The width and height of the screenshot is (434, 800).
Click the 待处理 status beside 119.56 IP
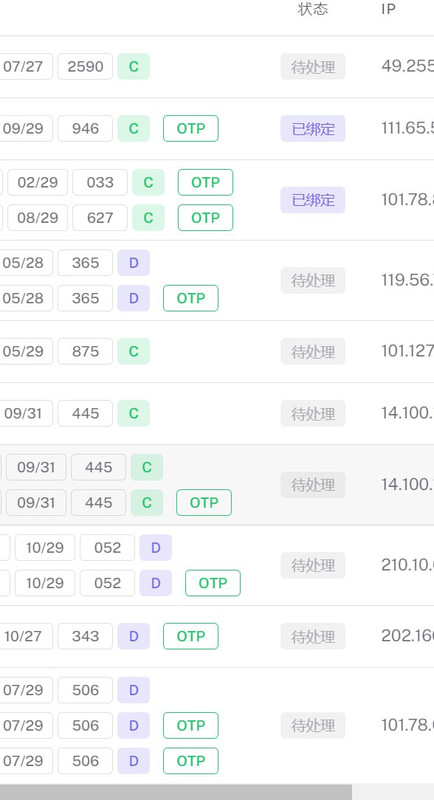313,280
